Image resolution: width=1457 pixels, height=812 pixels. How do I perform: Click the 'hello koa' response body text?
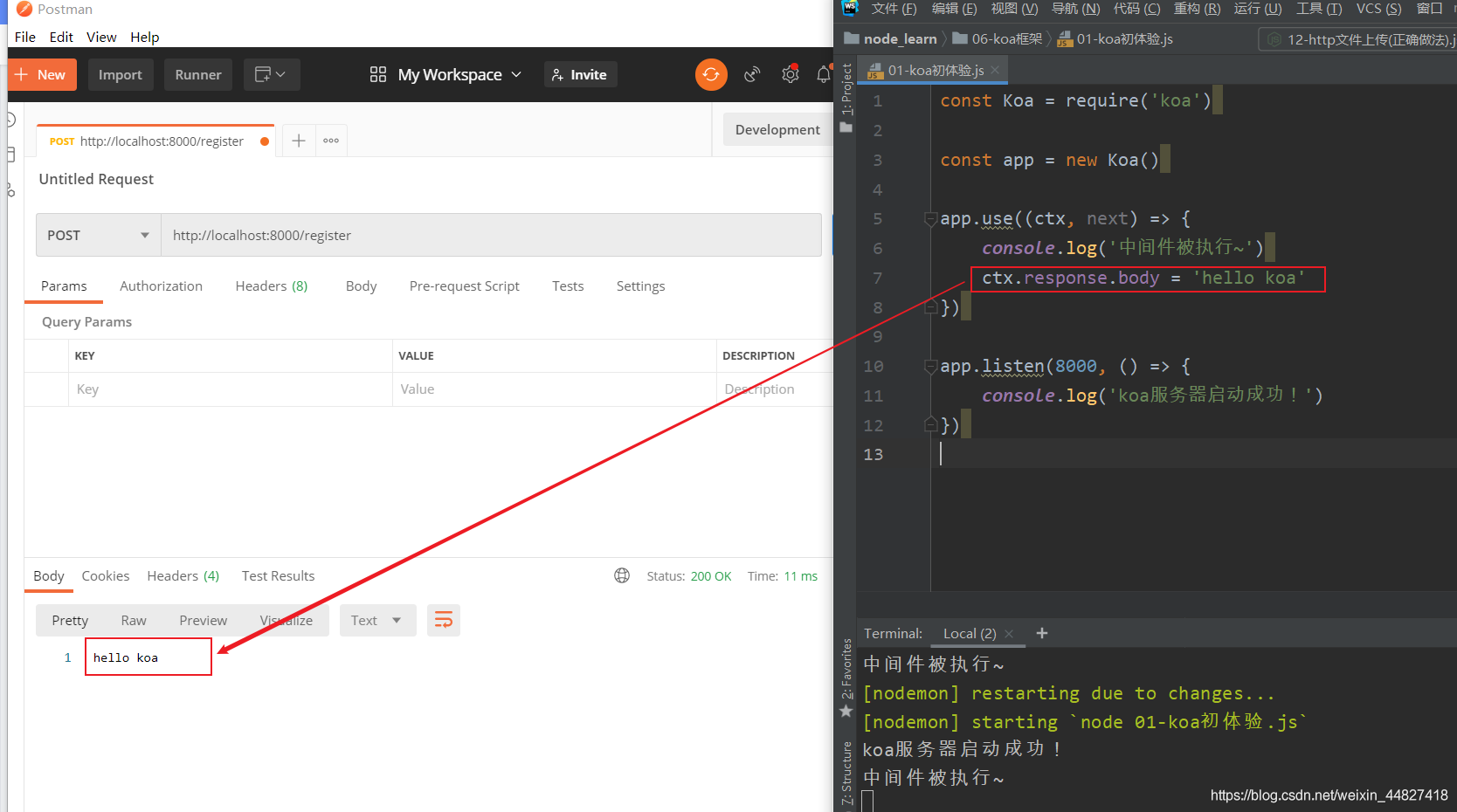[x=126, y=657]
